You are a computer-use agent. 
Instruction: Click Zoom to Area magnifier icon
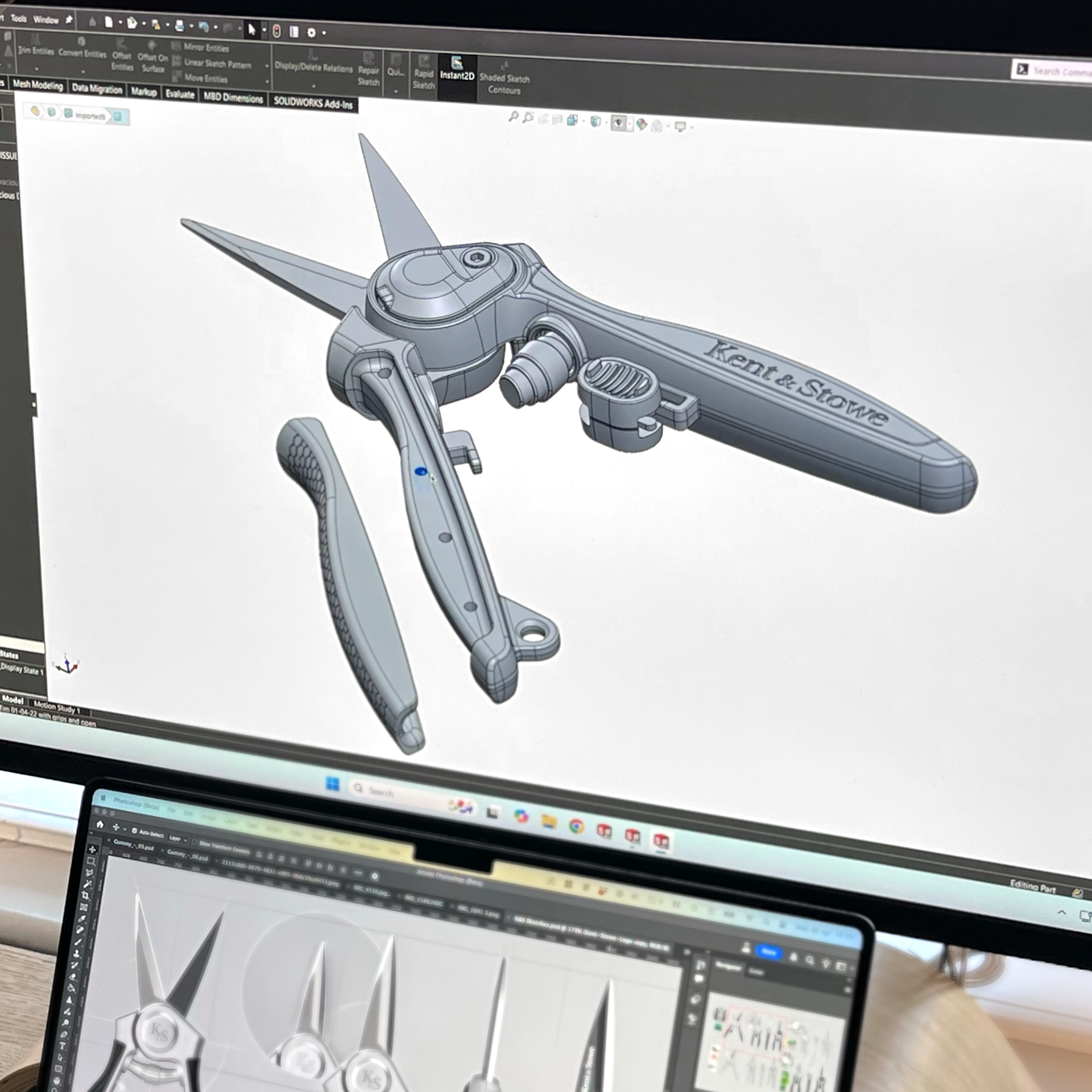coord(528,117)
